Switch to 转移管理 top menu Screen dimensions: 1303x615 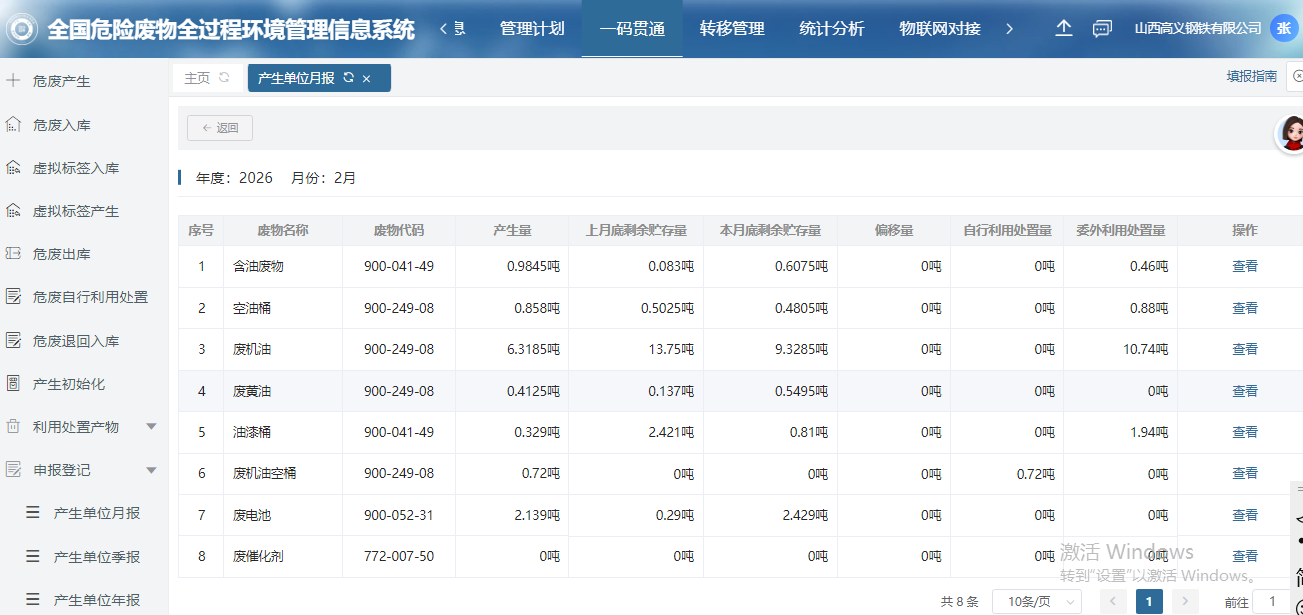pyautogui.click(x=732, y=29)
